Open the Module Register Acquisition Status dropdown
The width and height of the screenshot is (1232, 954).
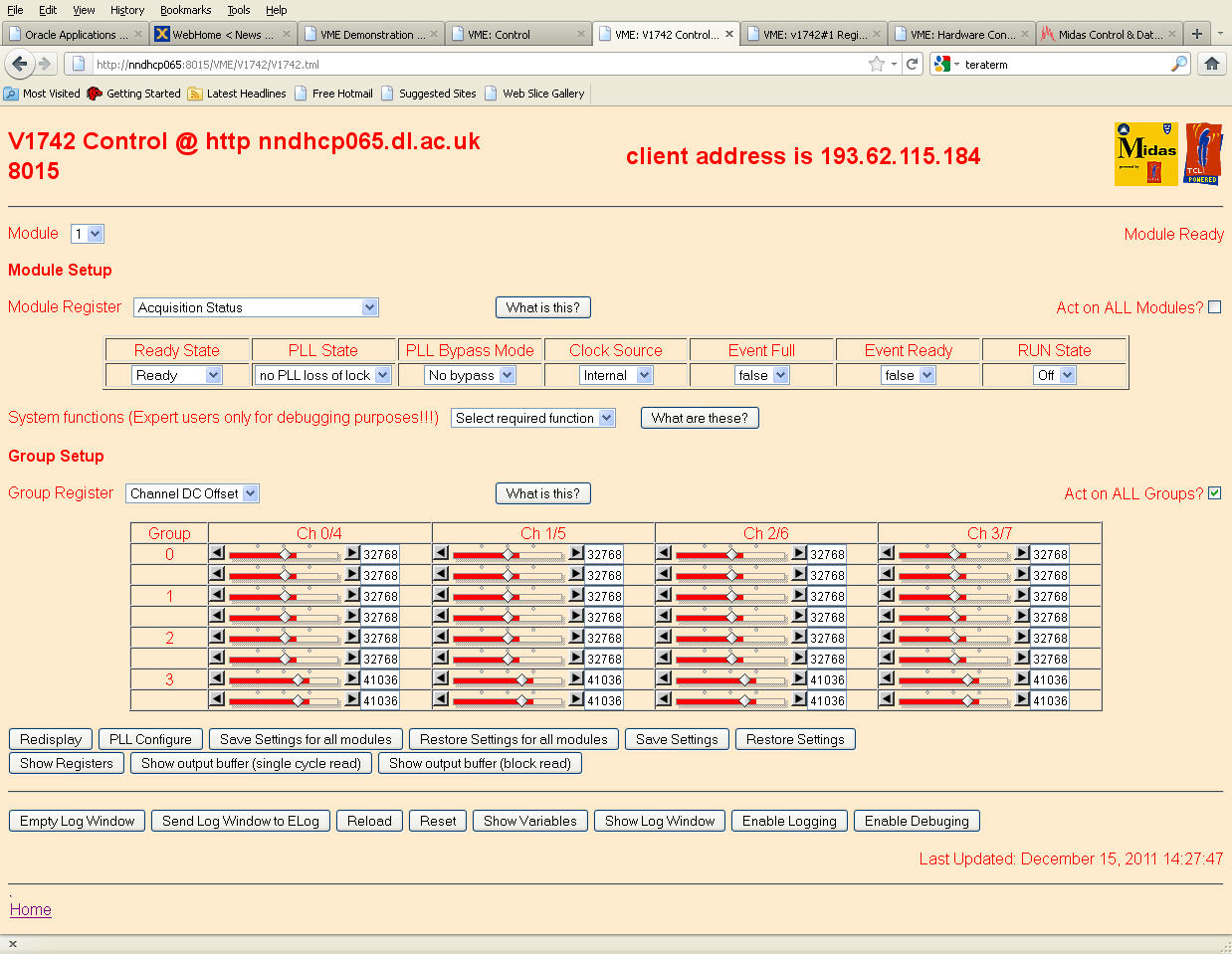(x=256, y=307)
